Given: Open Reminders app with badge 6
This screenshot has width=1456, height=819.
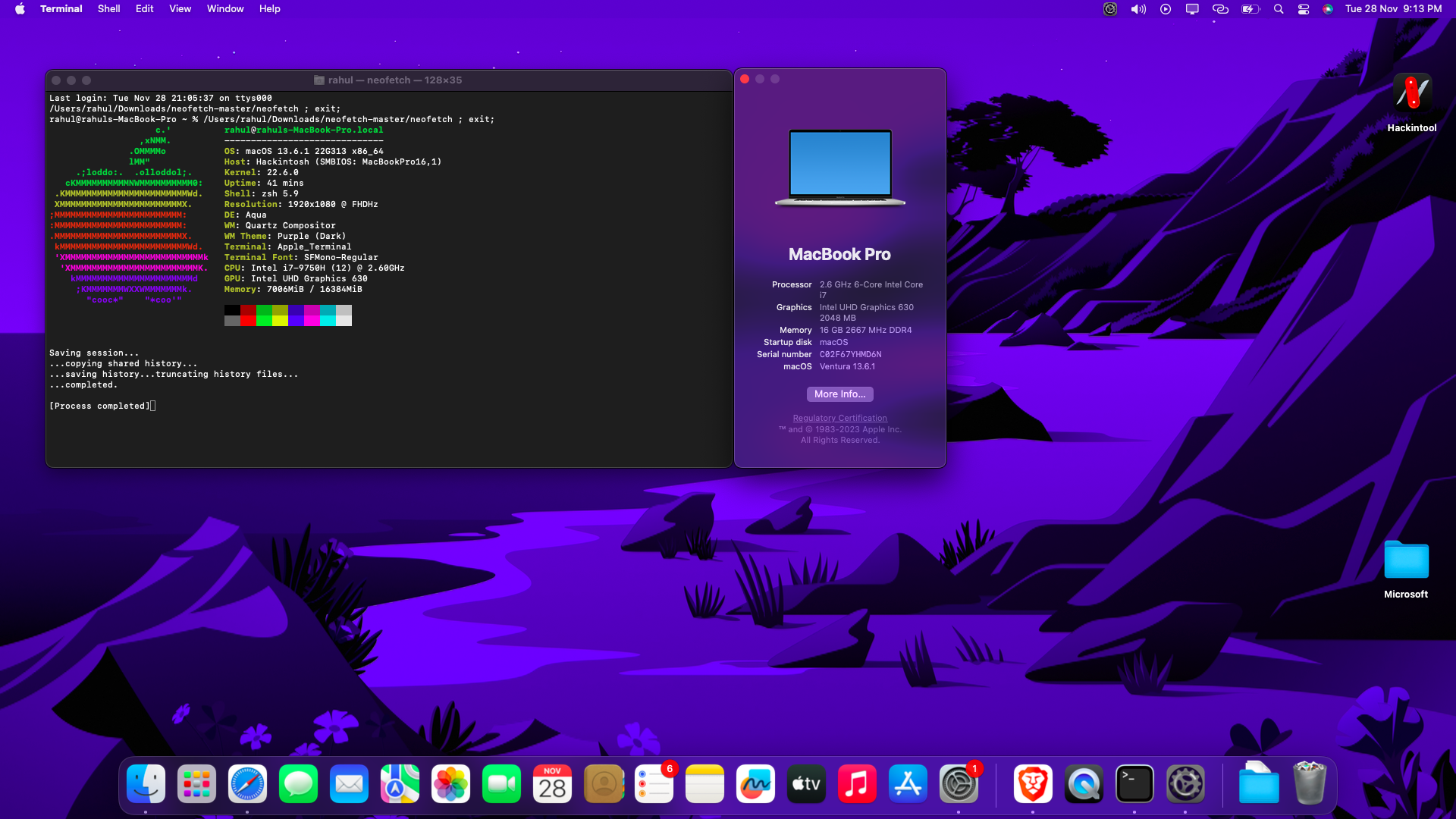Looking at the screenshot, I should coord(654,784).
